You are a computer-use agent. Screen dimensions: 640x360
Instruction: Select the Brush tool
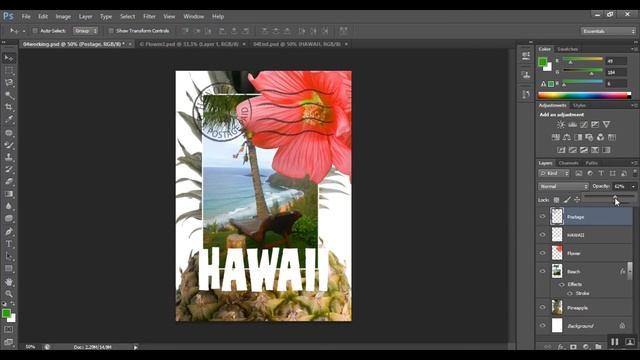pos(9,145)
